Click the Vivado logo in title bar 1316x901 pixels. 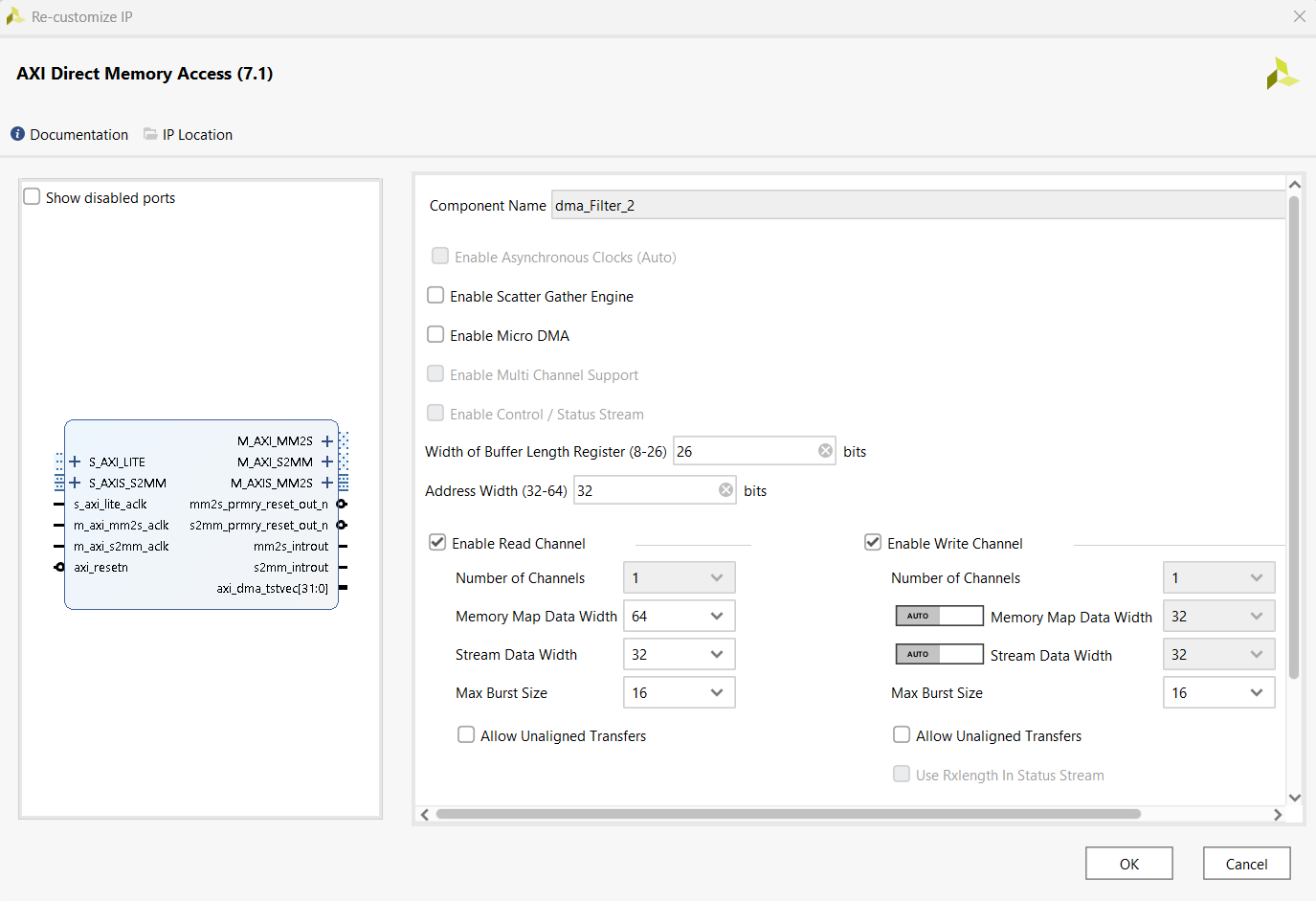click(15, 16)
